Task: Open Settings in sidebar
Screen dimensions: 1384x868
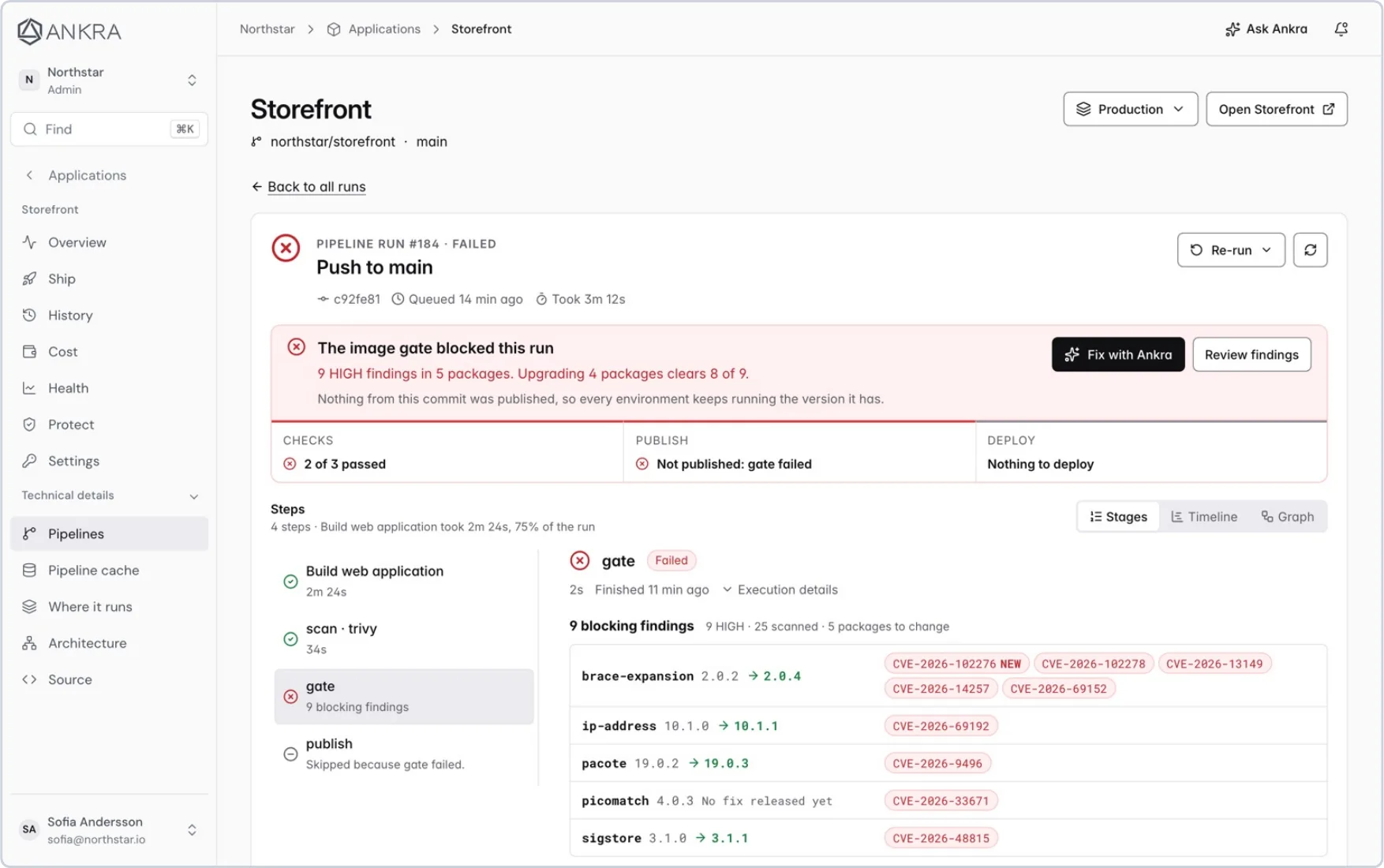Action: tap(109, 460)
